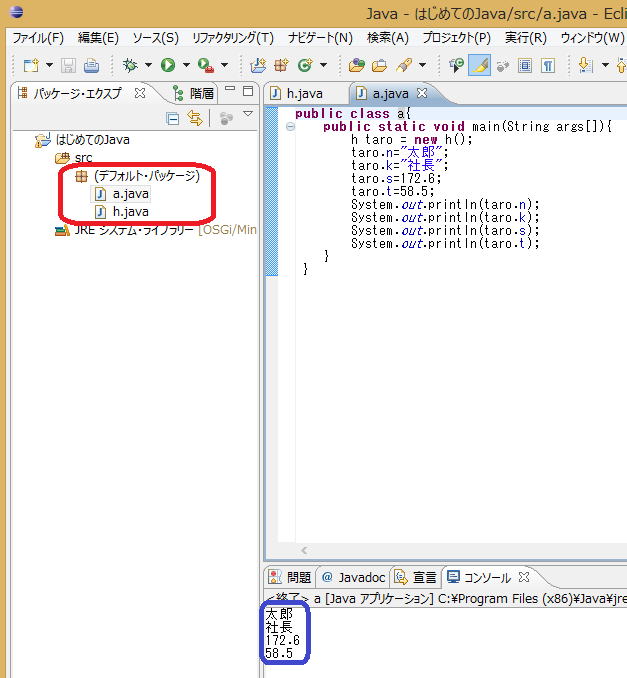This screenshot has height=678, width=627.
Task: Click the Open Type icon
Action: click(x=356, y=65)
